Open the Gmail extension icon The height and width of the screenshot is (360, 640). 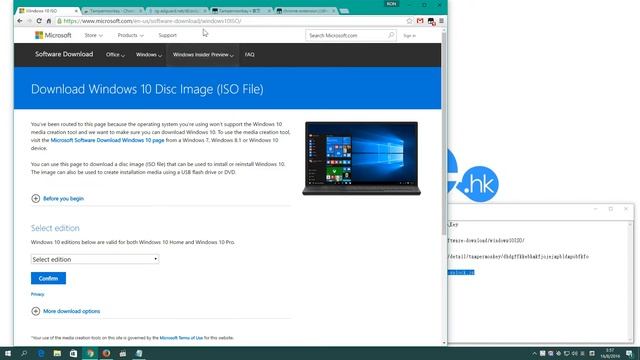pos(420,21)
